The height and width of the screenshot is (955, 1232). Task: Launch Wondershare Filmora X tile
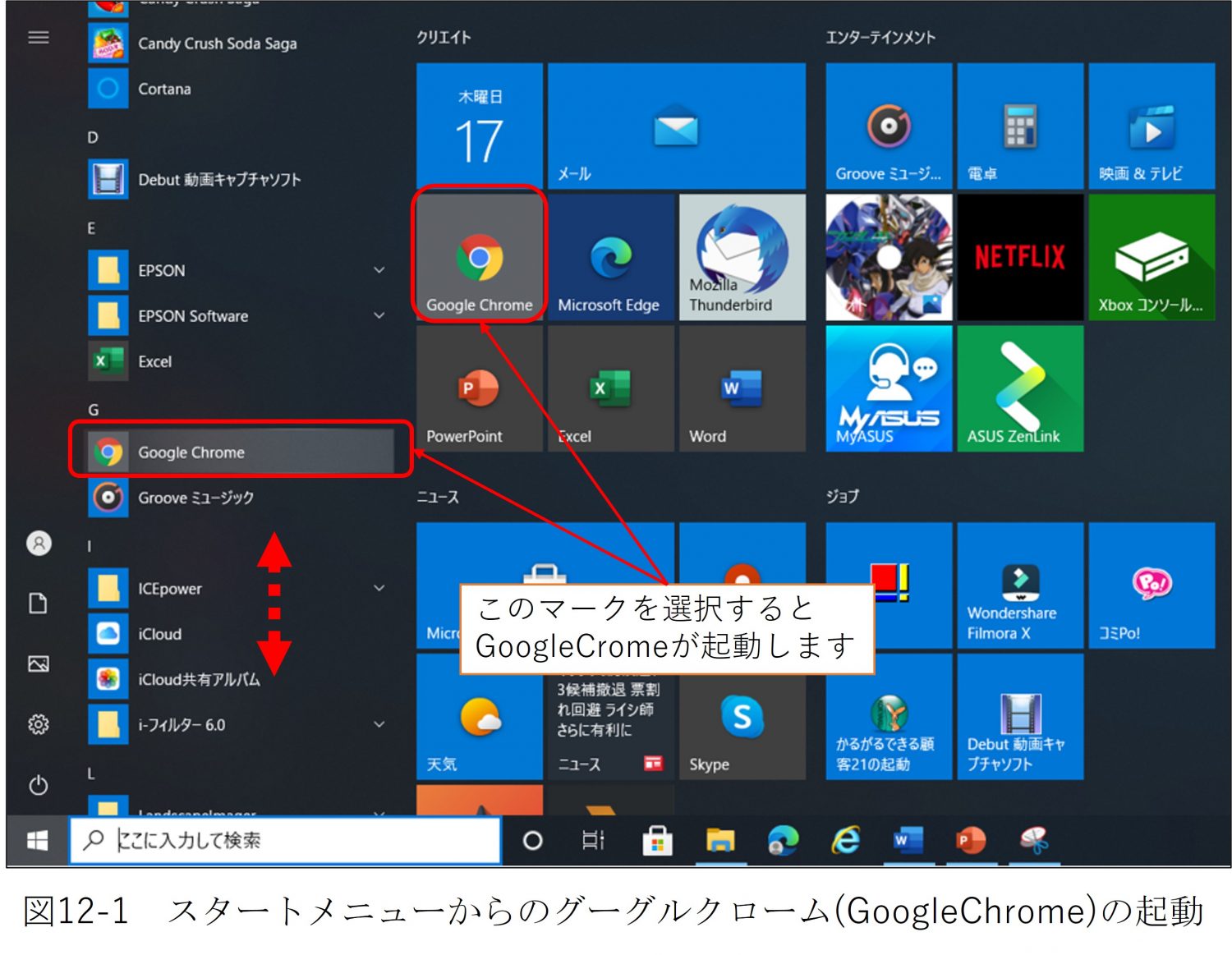[1020, 585]
